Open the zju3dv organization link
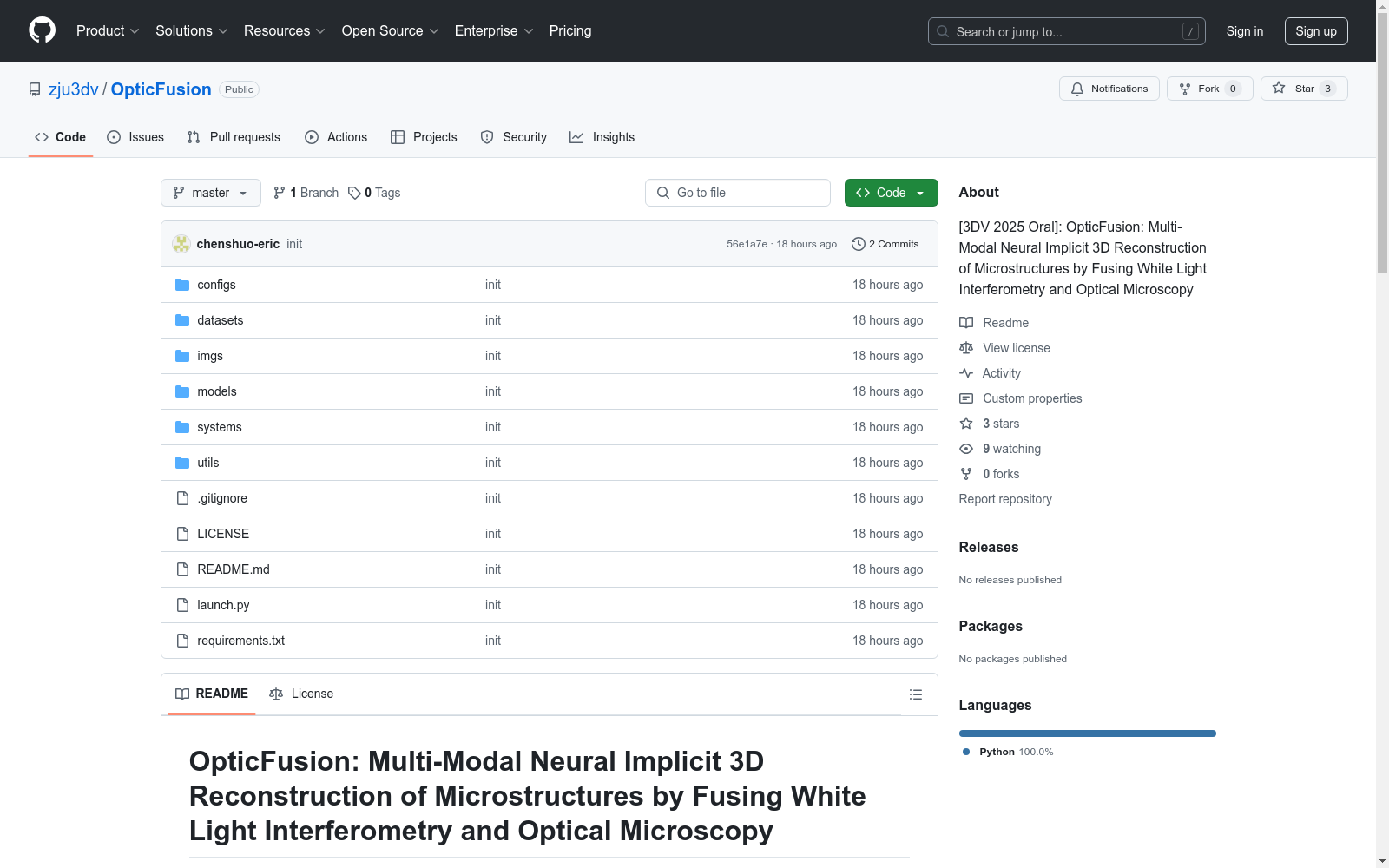This screenshot has width=1389, height=868. click(74, 89)
